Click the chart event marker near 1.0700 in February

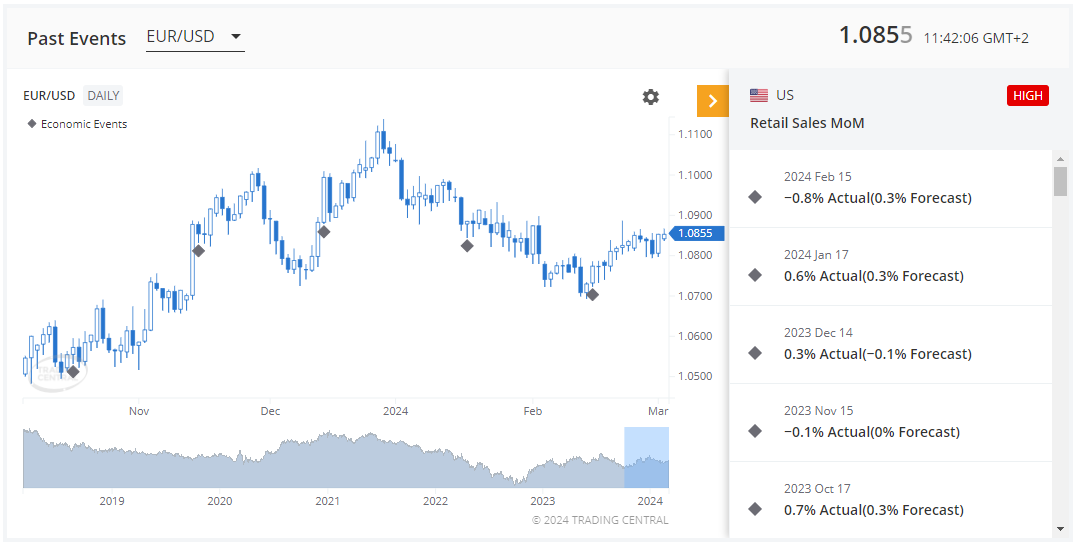coord(593,295)
